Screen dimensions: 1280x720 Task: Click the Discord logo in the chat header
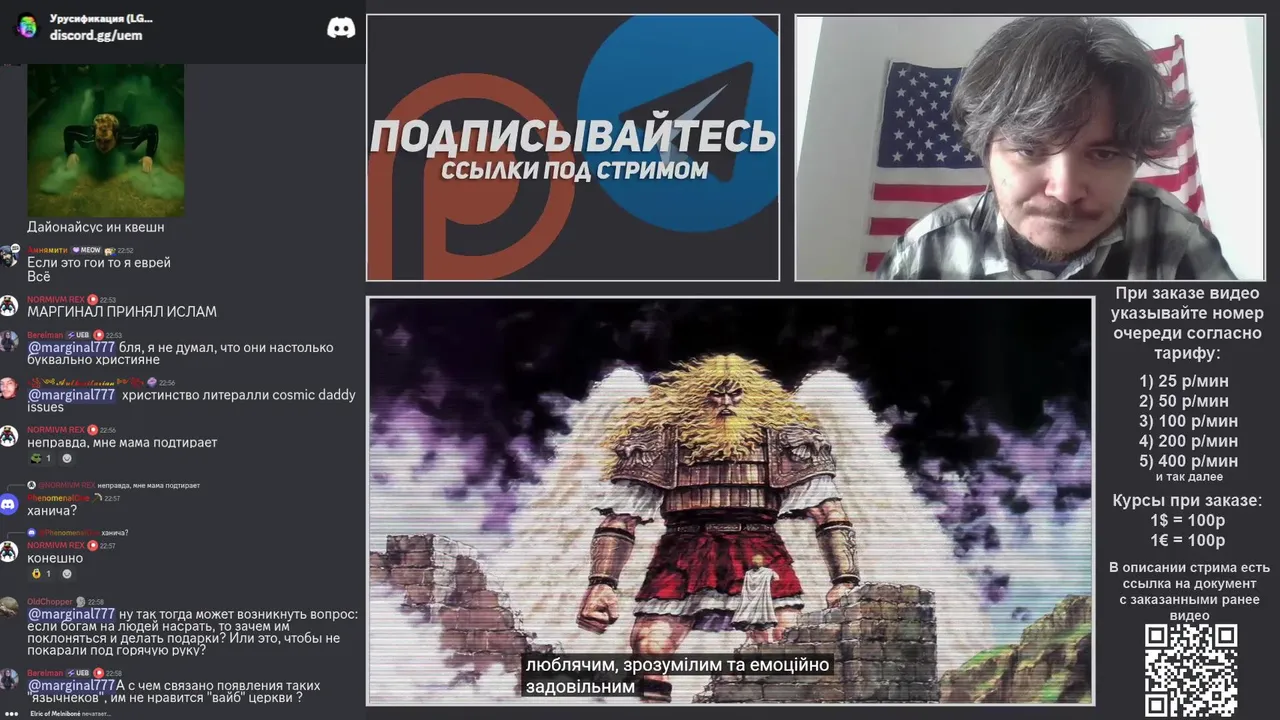click(341, 28)
